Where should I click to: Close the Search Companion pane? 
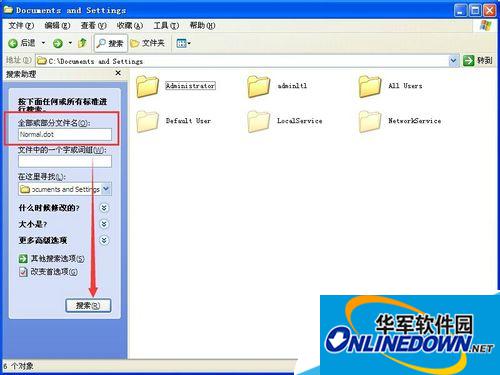coord(118,73)
